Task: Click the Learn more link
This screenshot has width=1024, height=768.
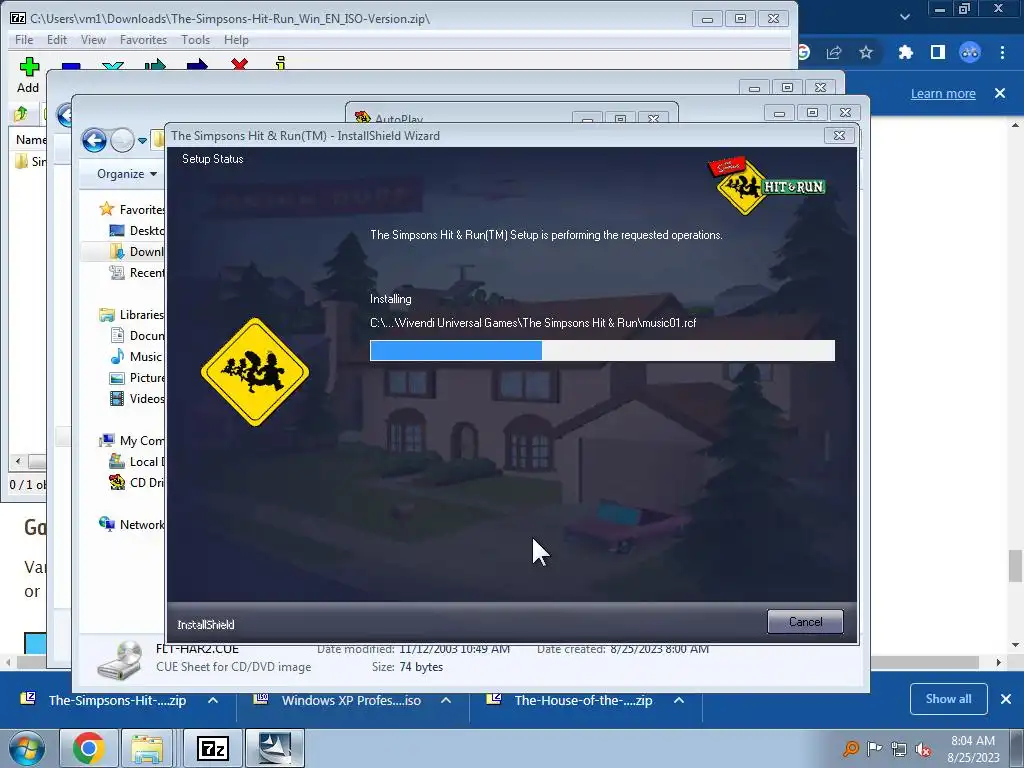Action: coord(943,93)
